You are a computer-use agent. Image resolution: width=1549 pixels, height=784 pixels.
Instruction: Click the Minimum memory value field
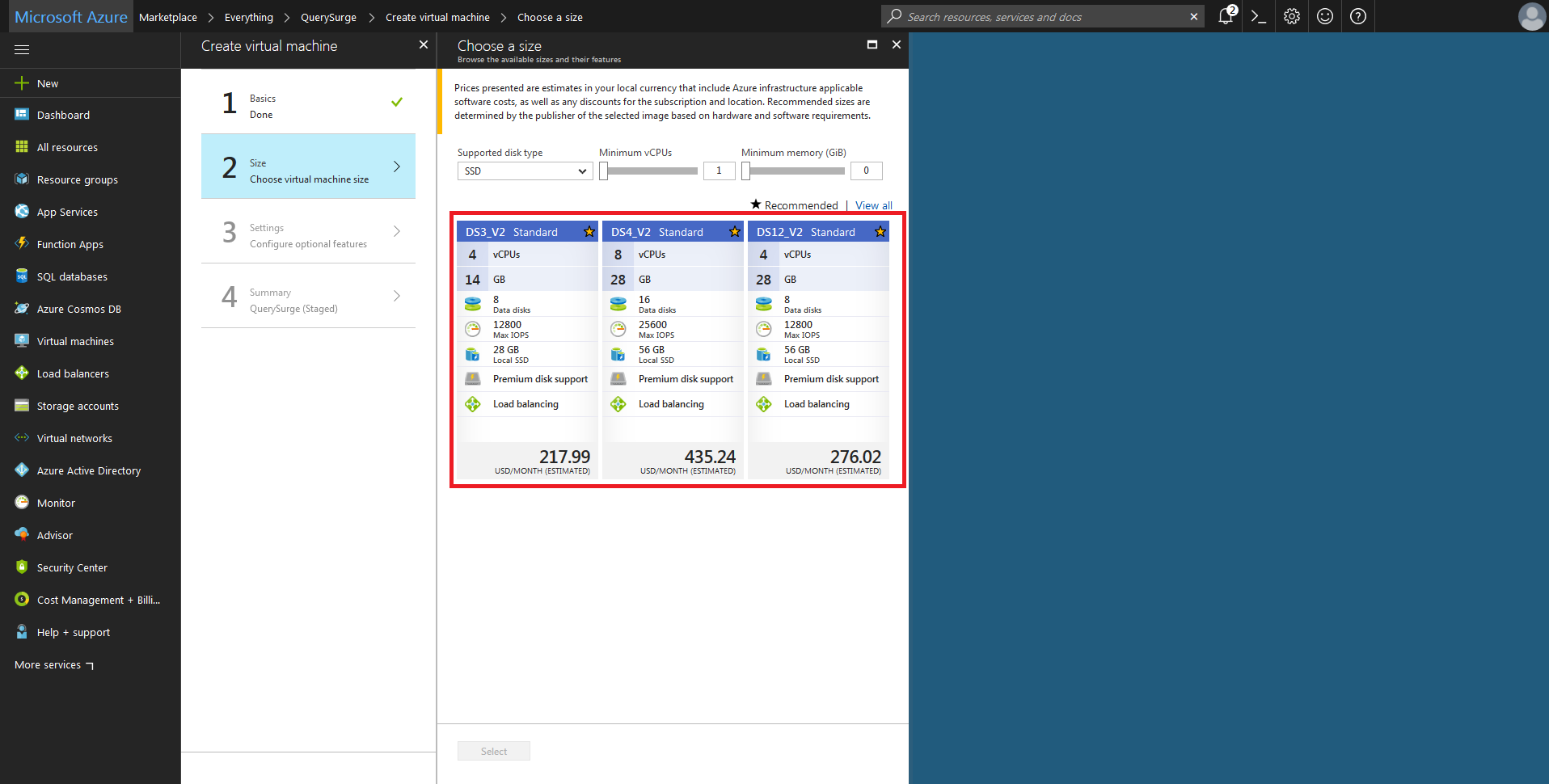click(x=866, y=171)
